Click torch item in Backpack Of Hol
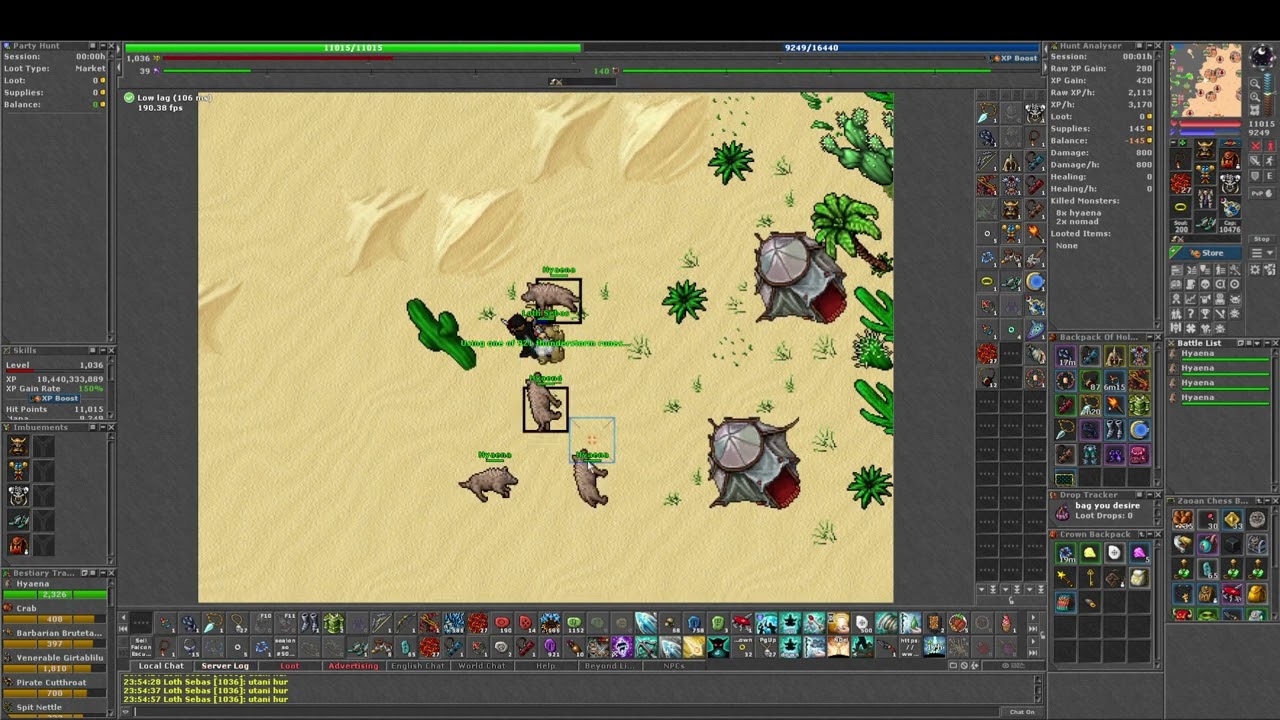Image resolution: width=1280 pixels, height=720 pixels. pos(1114,404)
